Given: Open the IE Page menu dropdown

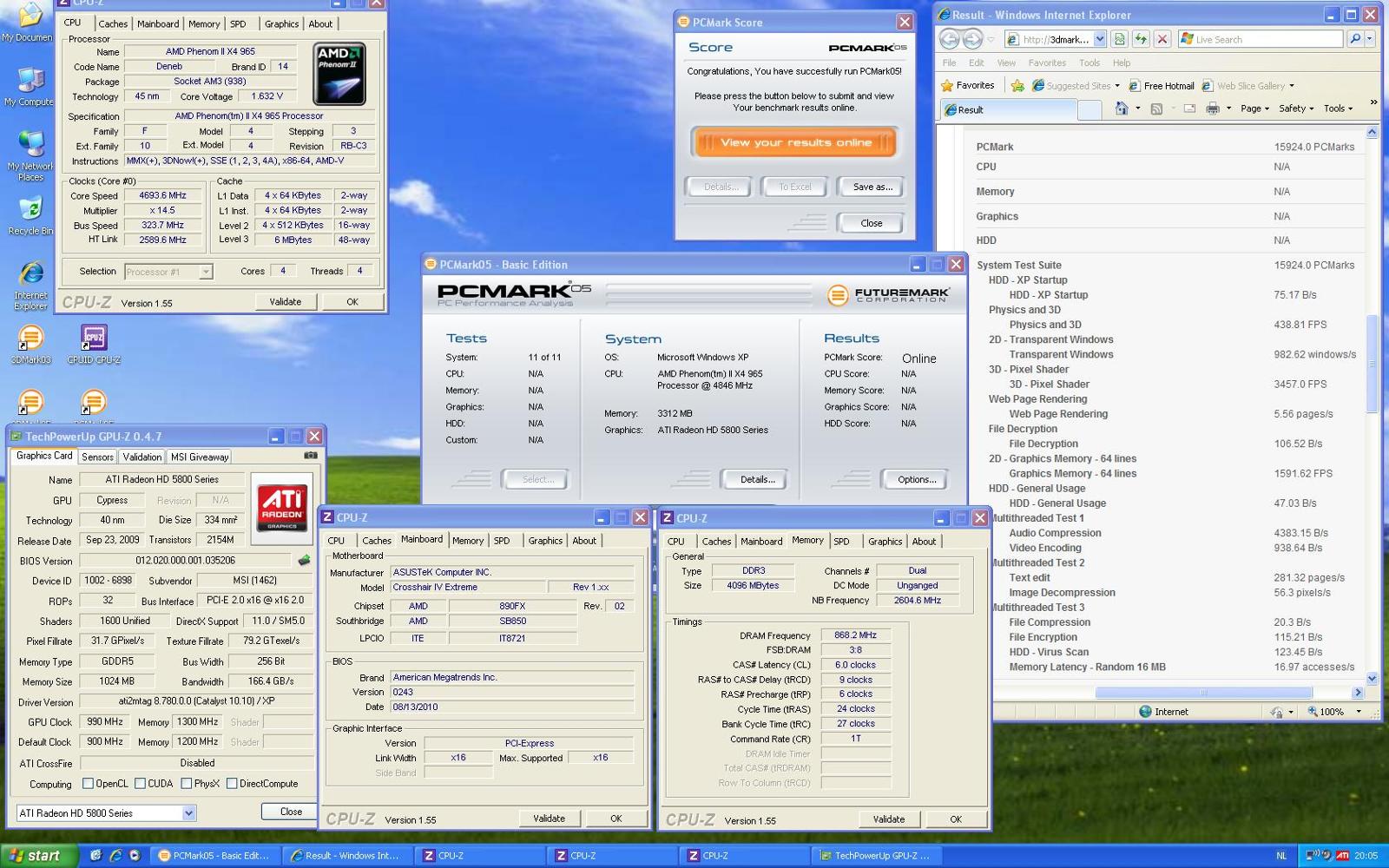Looking at the screenshot, I should tap(1254, 108).
